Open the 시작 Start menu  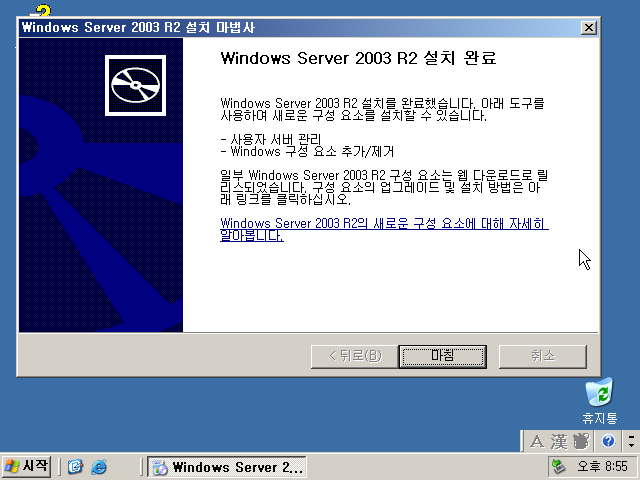(x=26, y=466)
